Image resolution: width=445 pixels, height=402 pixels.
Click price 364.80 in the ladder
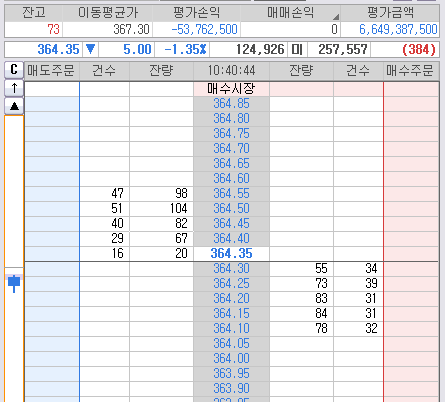231,119
